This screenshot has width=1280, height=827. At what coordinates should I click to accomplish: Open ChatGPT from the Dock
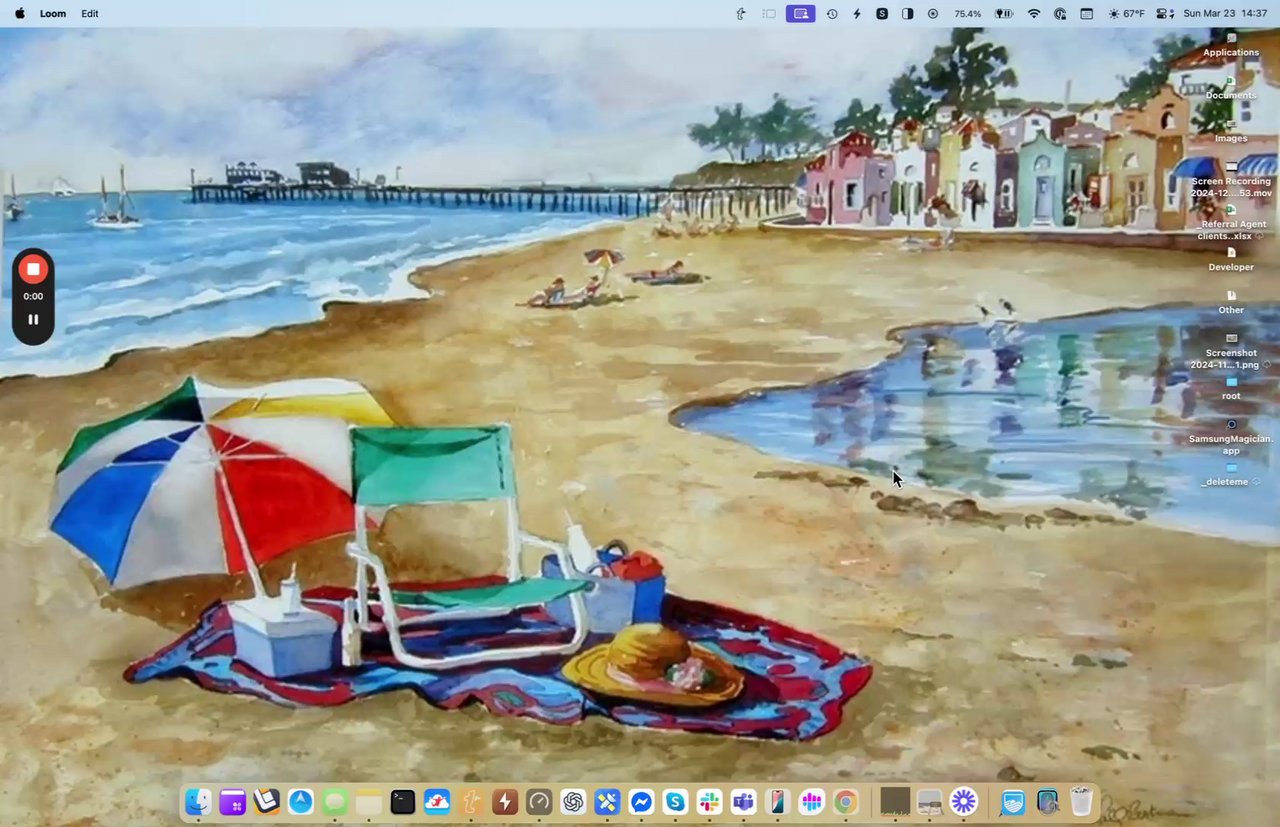pos(573,802)
